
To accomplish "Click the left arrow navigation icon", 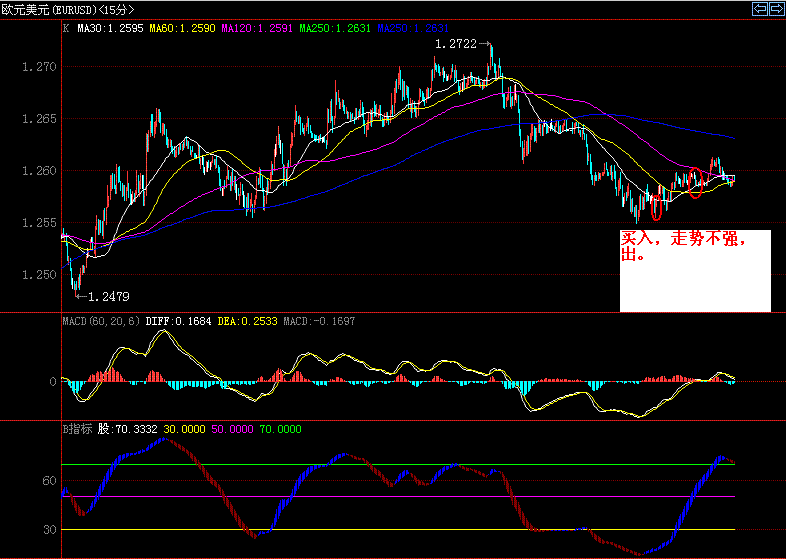I will (760, 9).
